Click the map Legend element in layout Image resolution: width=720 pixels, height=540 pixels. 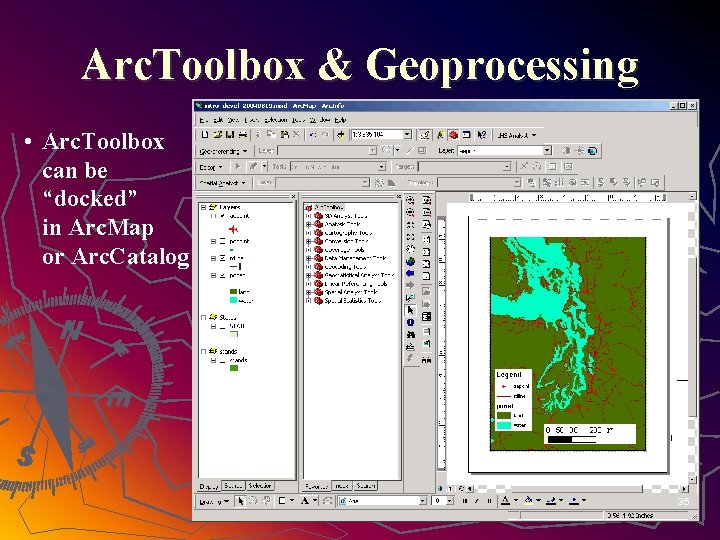point(513,399)
